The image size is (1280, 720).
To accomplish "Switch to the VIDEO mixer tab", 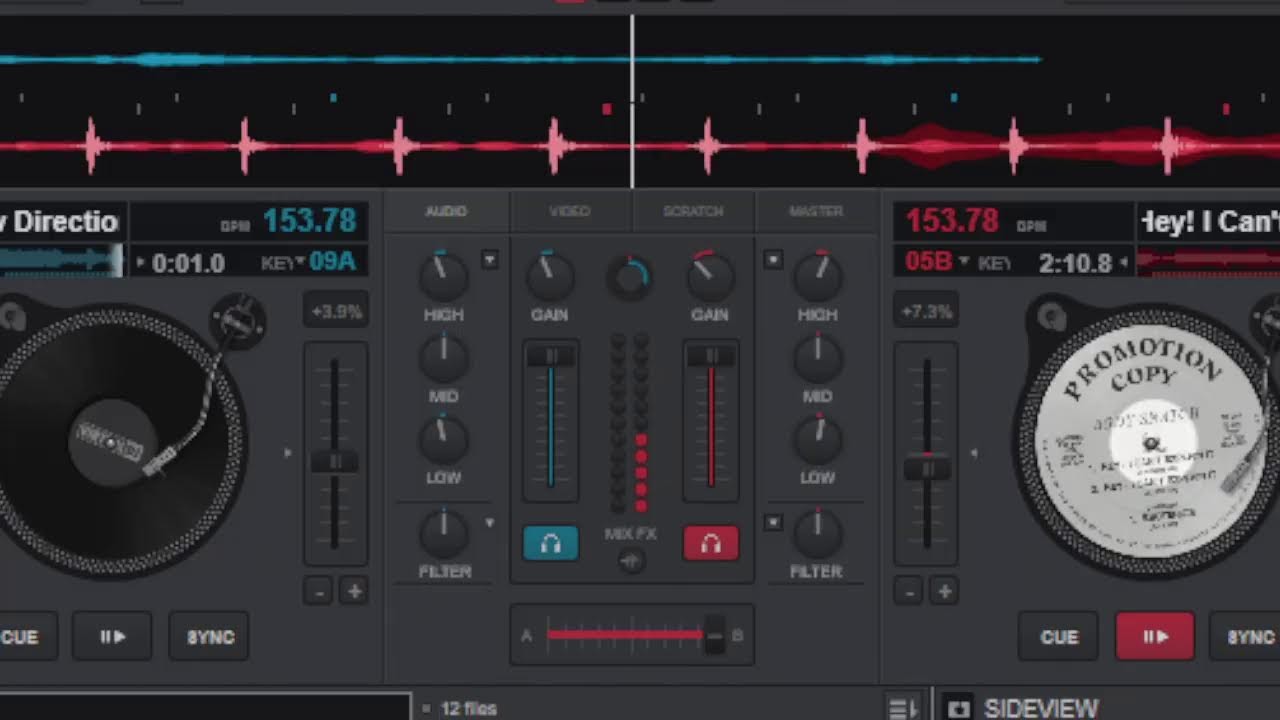I will tap(570, 211).
